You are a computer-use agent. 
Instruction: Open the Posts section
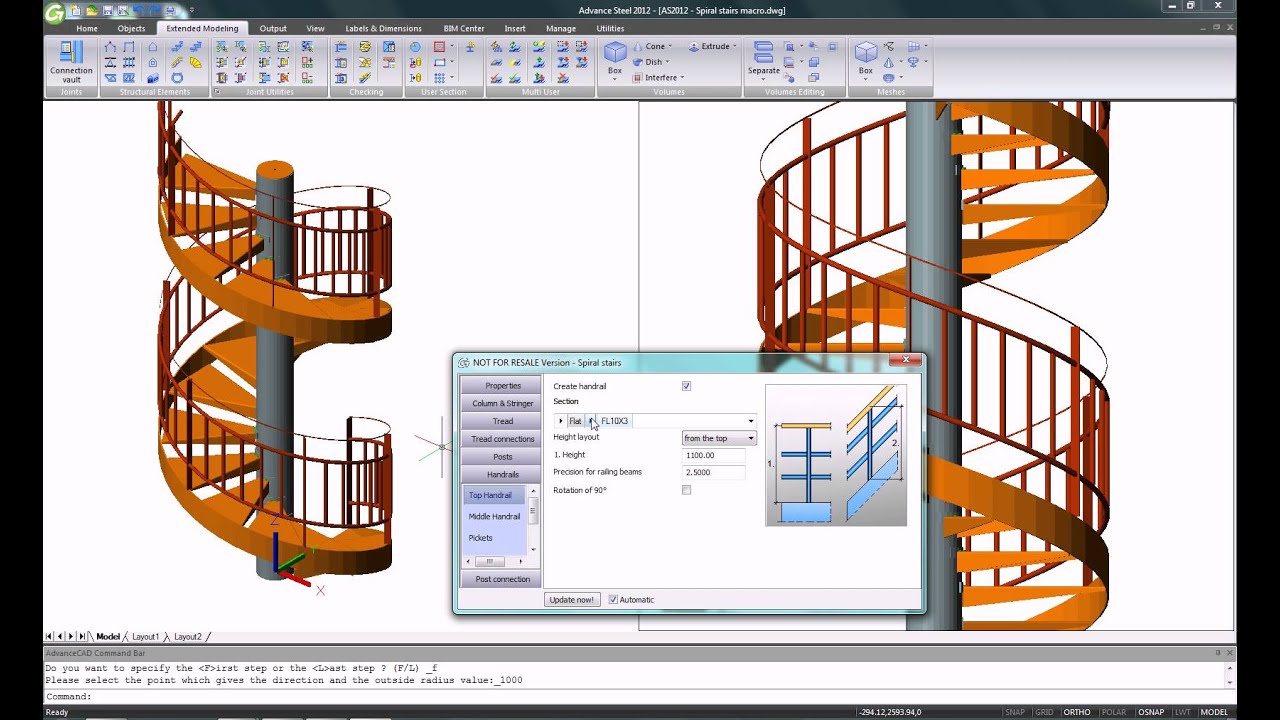click(x=502, y=457)
